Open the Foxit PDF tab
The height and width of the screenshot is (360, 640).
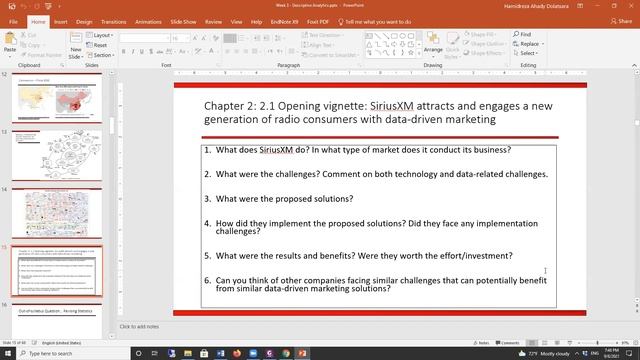pos(318,22)
